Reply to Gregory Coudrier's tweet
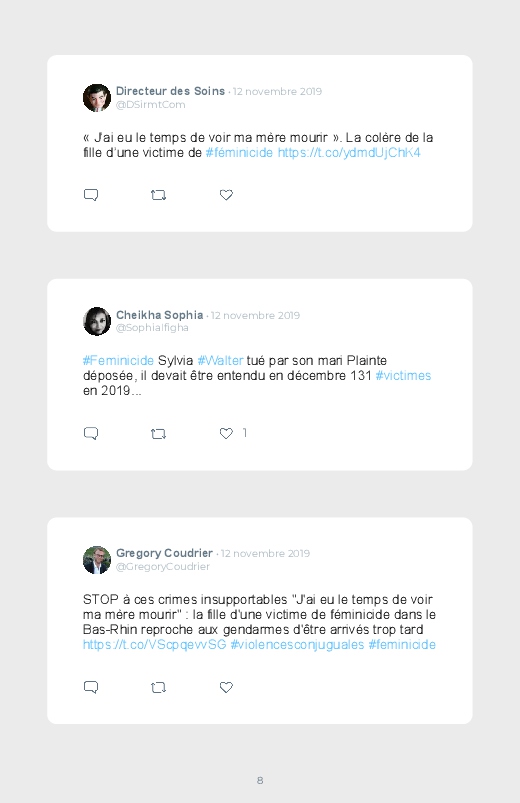Viewport: 520px width, 803px height. (91, 687)
